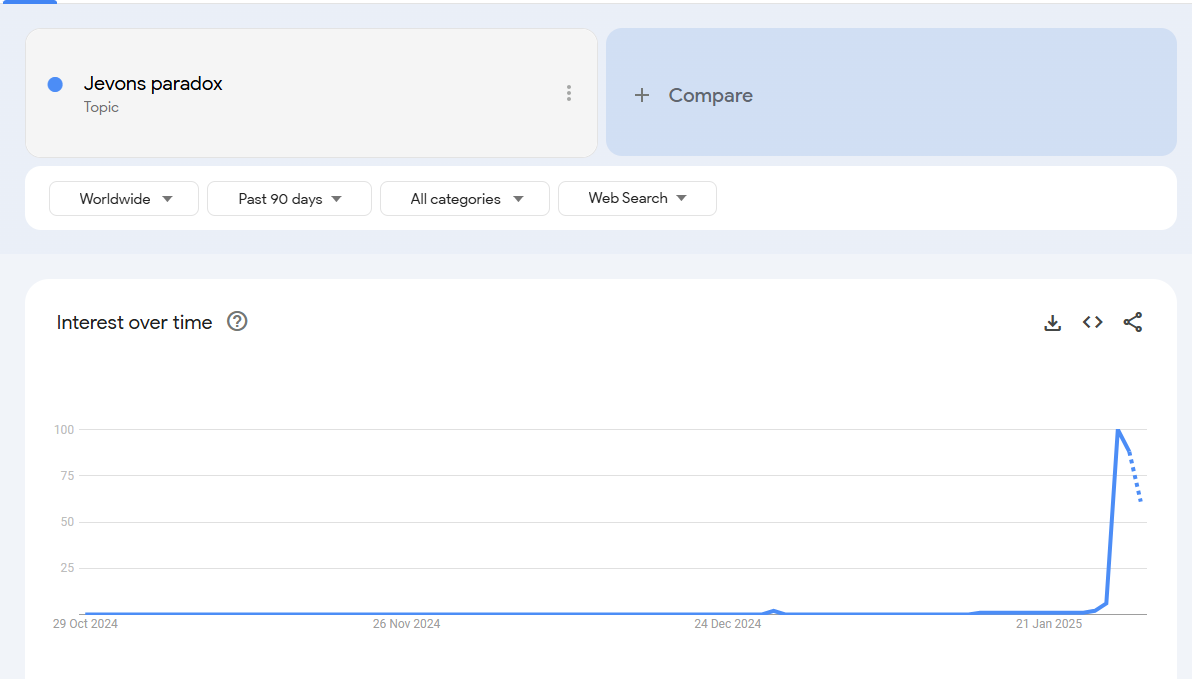The image size is (1192, 679).
Task: Open embed code for the chart
Action: (x=1092, y=322)
